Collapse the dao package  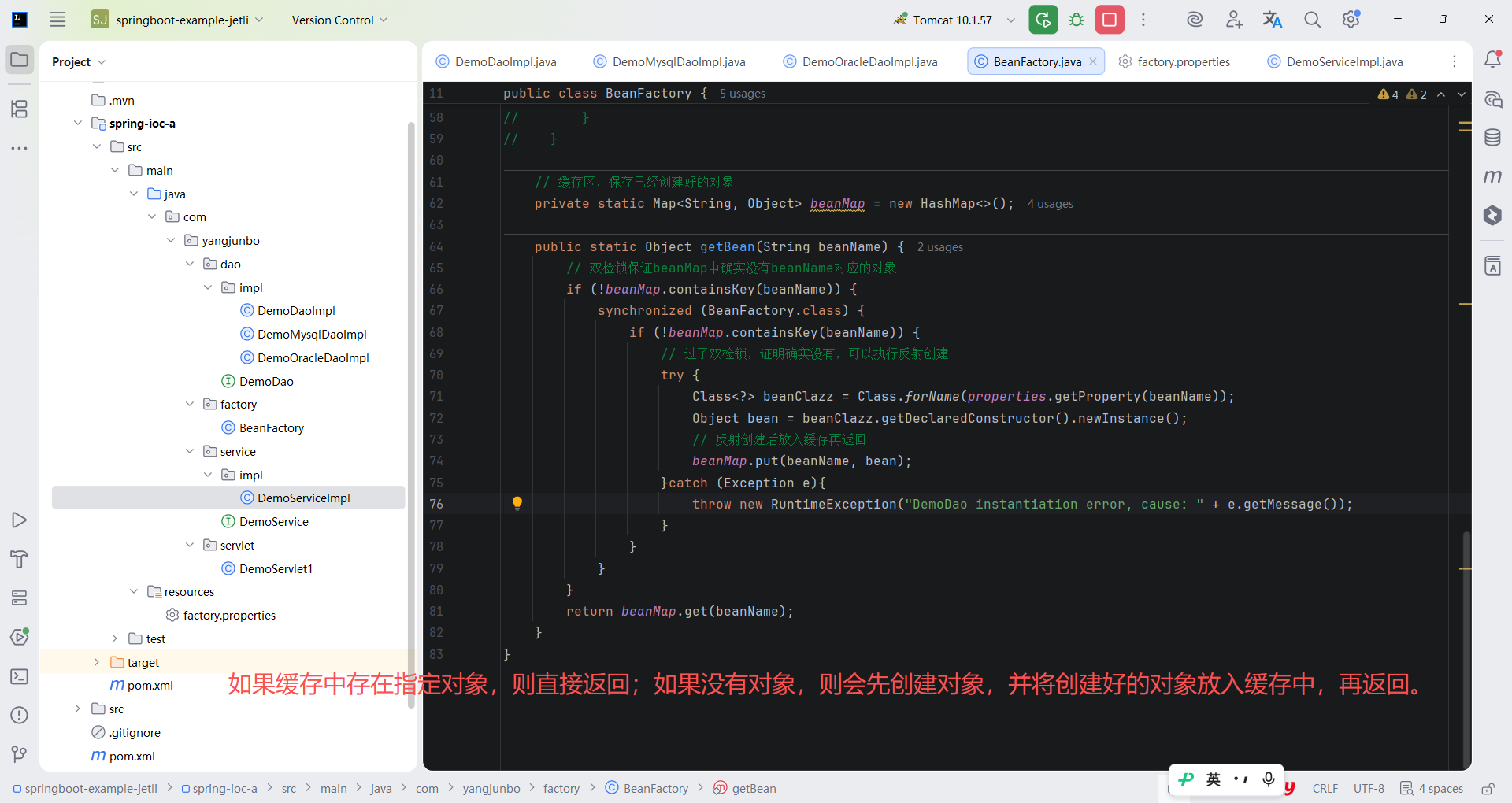pos(189,265)
